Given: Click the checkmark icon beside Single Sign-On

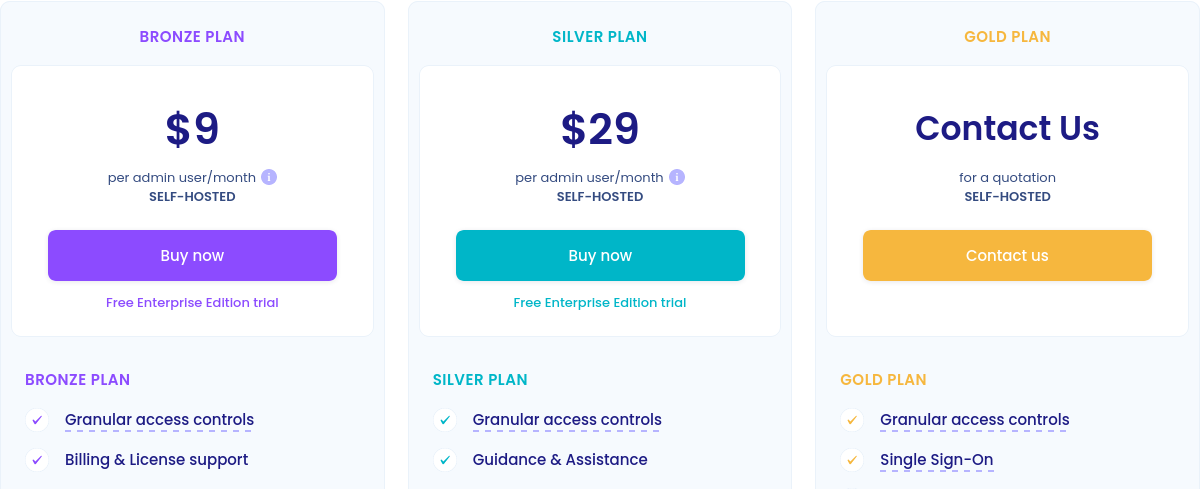Looking at the screenshot, I should tap(852, 460).
